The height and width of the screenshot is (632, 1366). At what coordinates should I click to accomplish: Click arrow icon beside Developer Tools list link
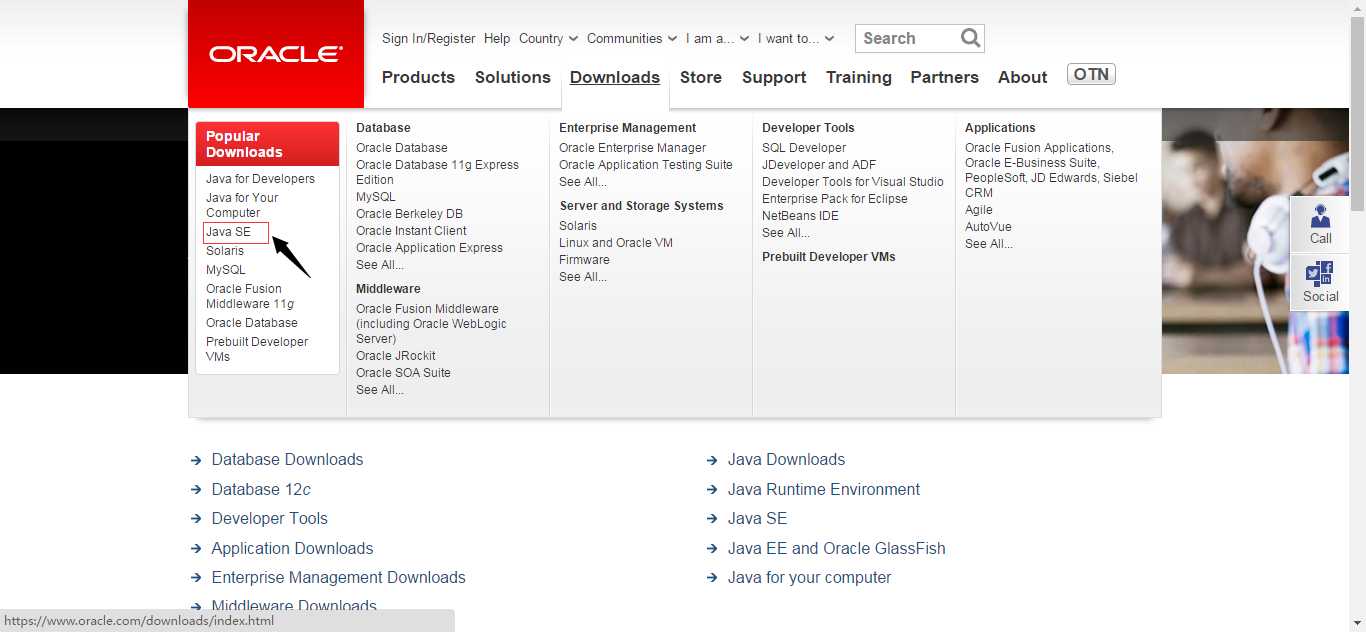(x=196, y=520)
